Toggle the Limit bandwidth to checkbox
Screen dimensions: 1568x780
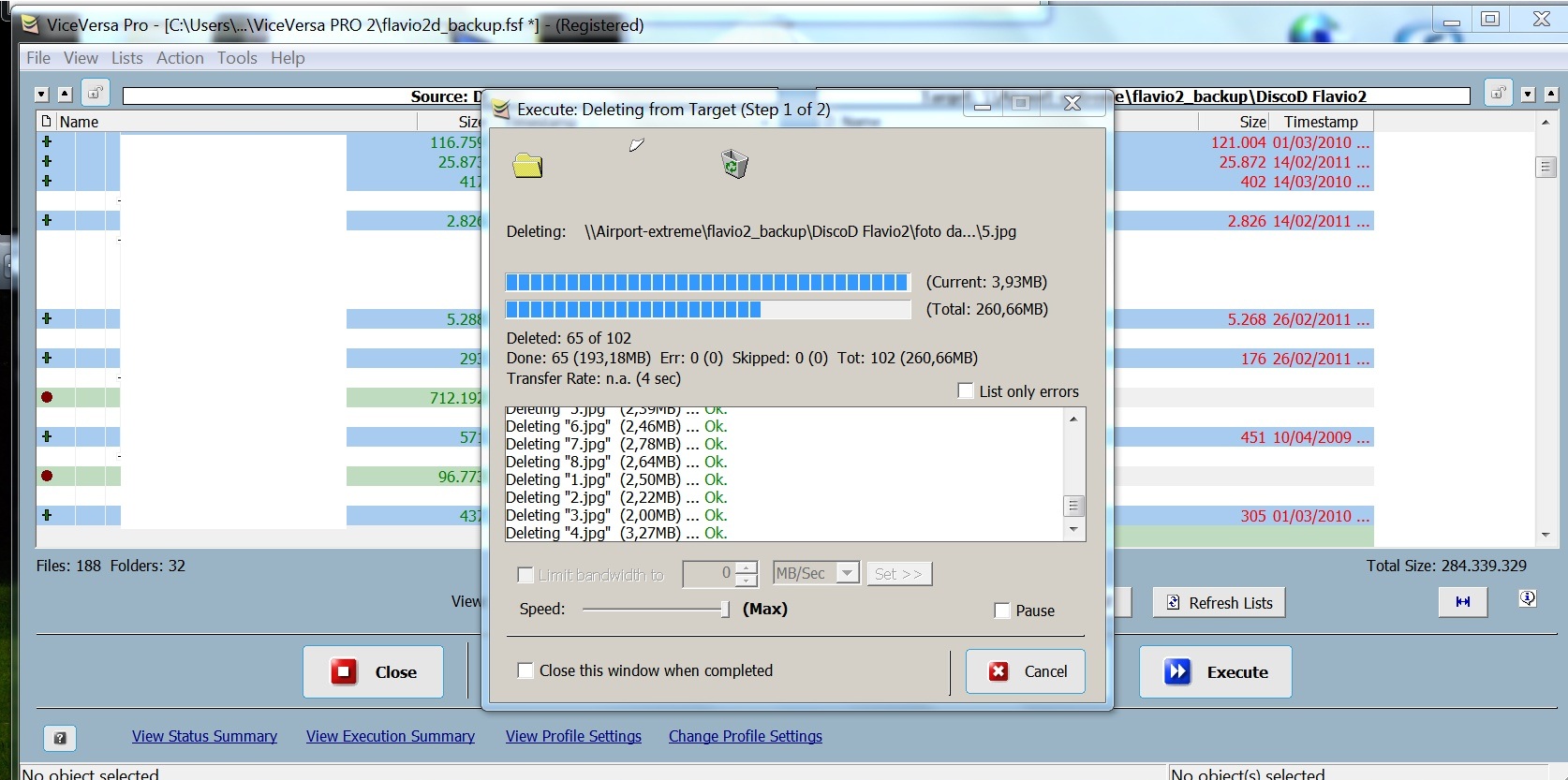(x=525, y=575)
